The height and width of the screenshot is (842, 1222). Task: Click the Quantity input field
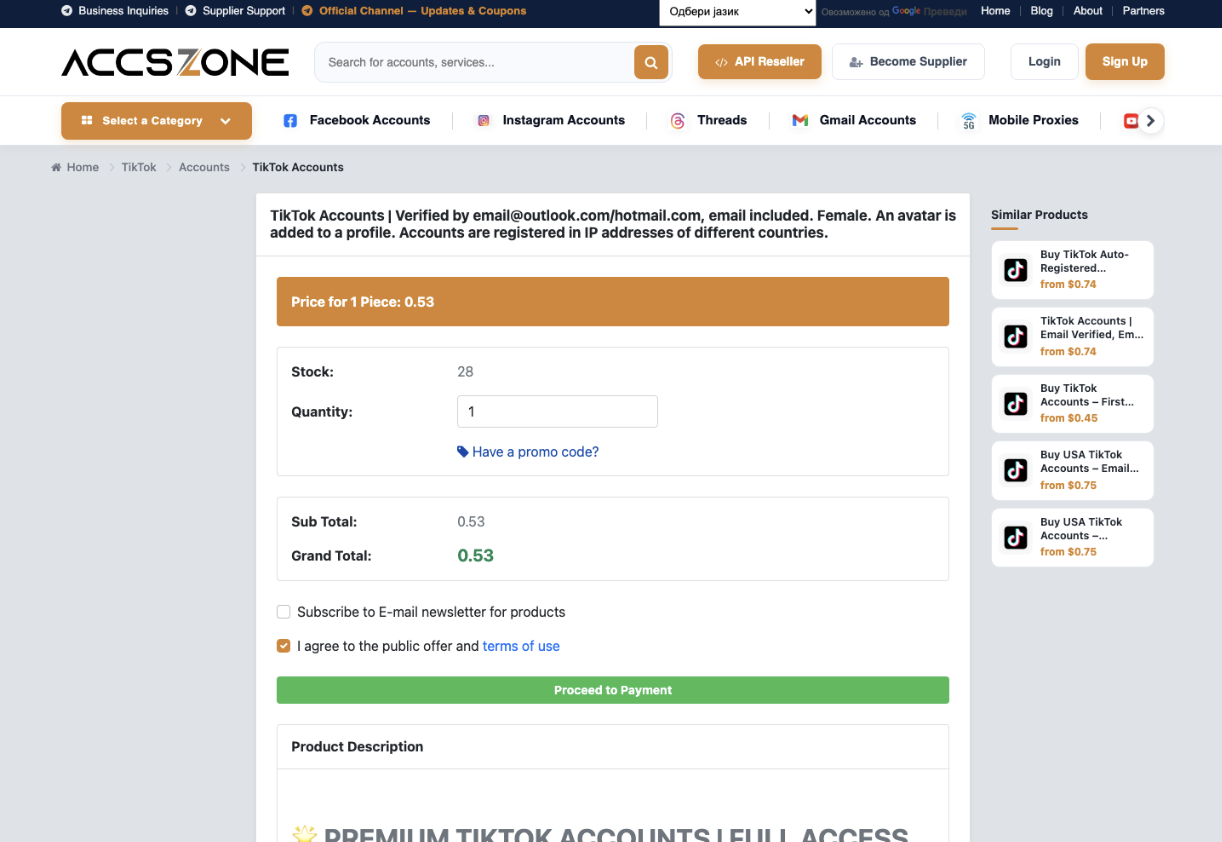click(557, 412)
